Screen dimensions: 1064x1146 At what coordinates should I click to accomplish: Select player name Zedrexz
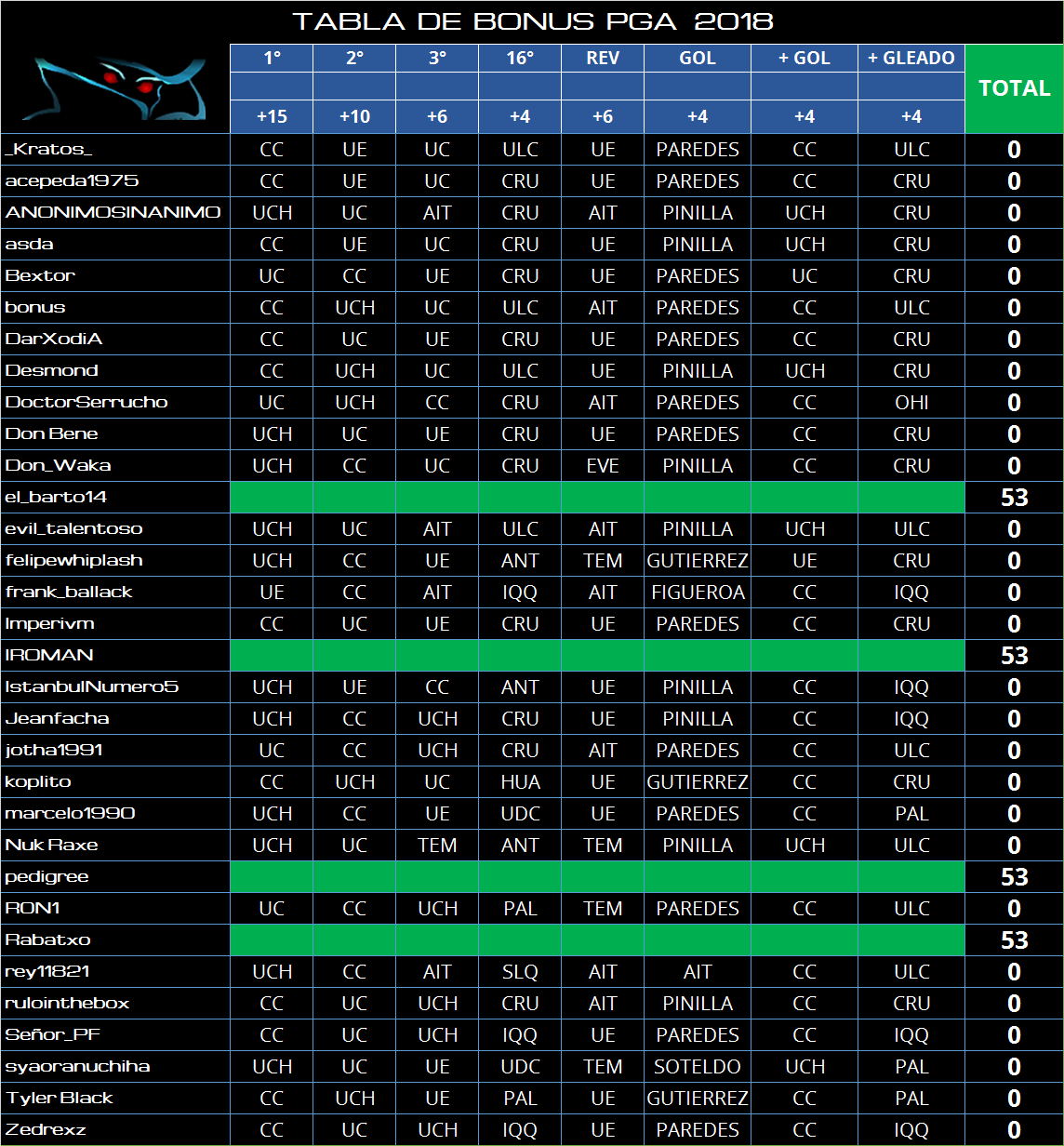tap(46, 1129)
